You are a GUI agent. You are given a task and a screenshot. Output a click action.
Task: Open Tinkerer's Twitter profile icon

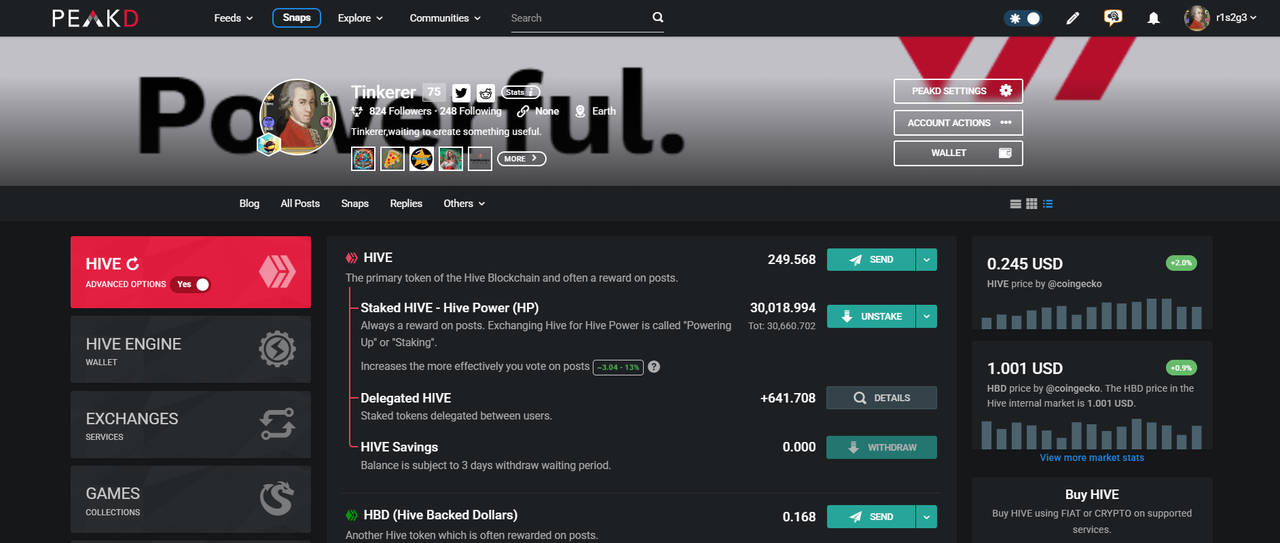tap(461, 92)
